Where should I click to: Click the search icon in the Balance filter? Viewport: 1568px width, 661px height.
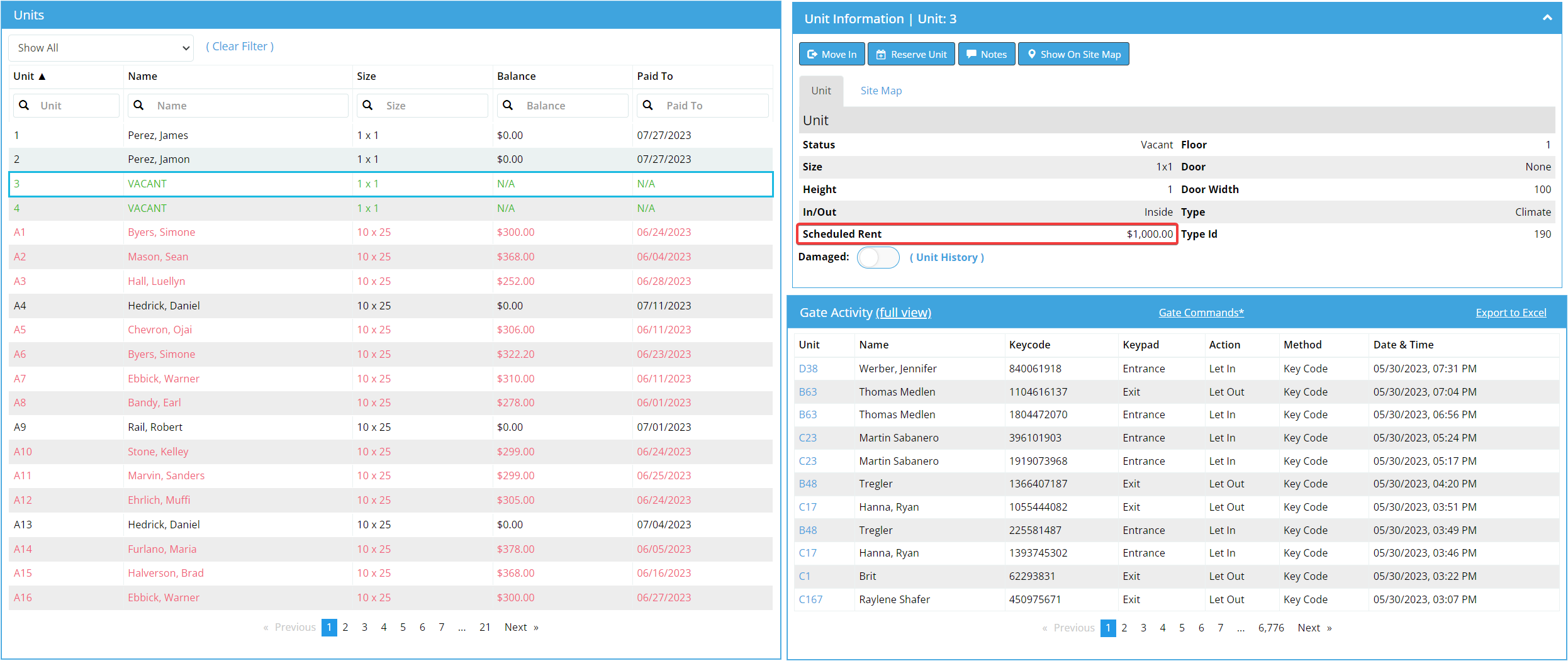click(x=508, y=105)
